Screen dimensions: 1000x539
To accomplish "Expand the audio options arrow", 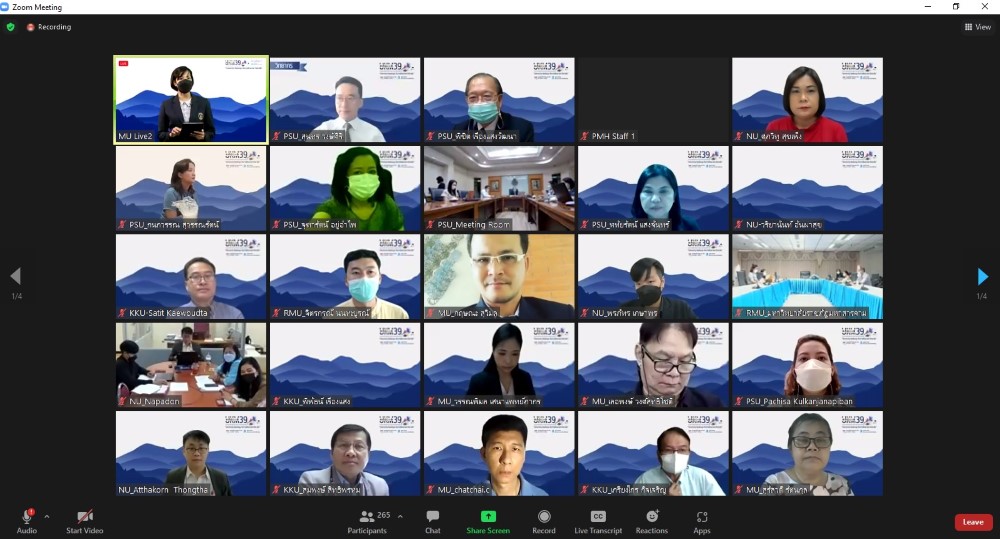I will 47,516.
